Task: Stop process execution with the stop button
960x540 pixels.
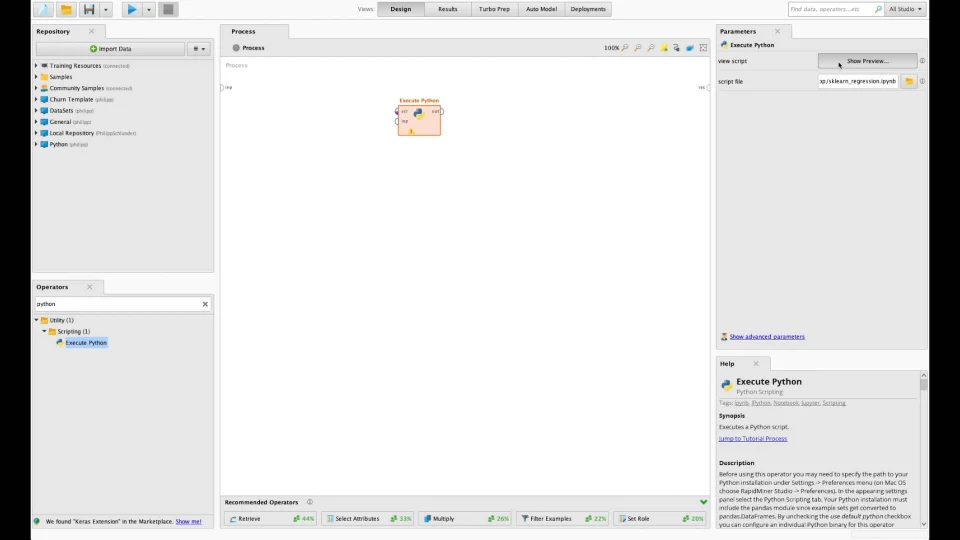Action: pos(168,9)
